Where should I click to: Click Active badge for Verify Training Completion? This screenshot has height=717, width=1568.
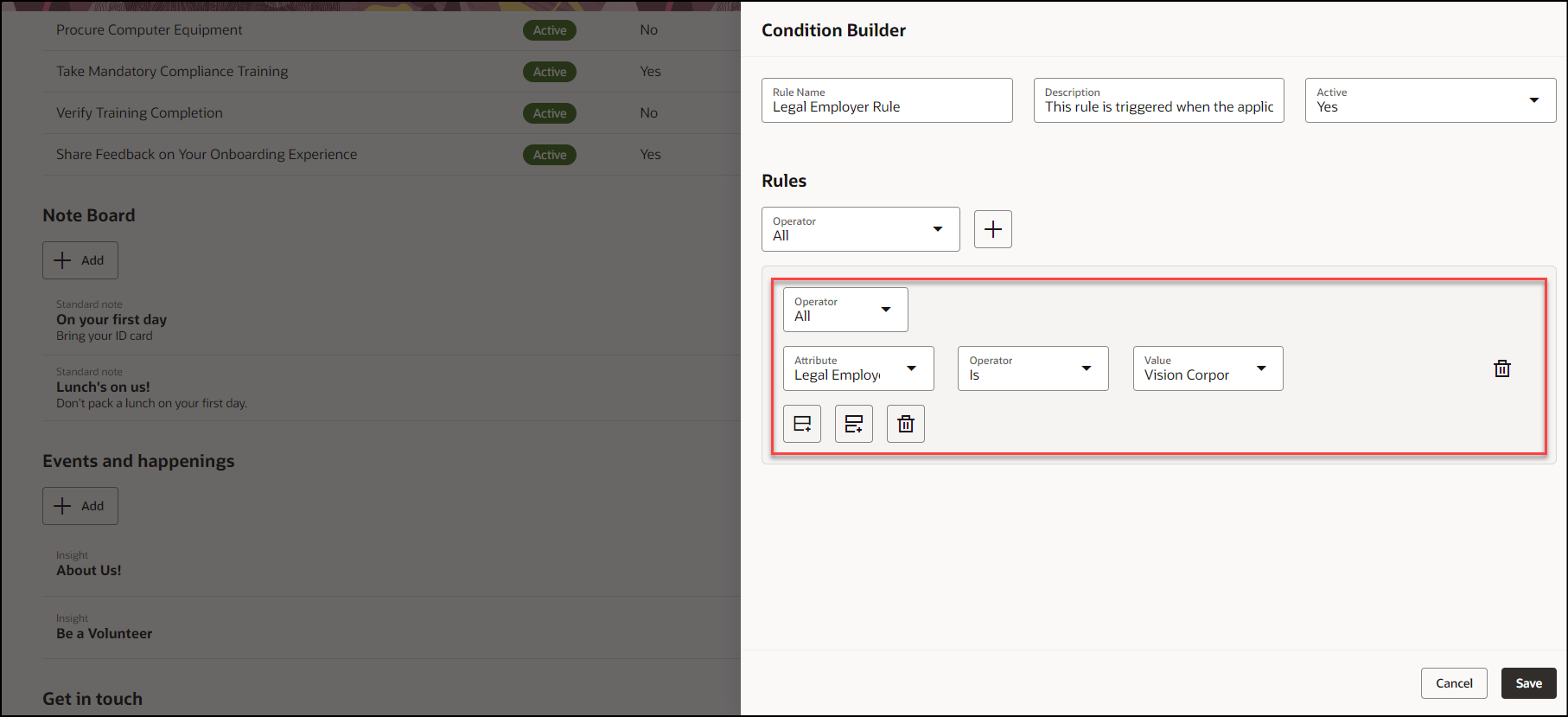click(550, 113)
